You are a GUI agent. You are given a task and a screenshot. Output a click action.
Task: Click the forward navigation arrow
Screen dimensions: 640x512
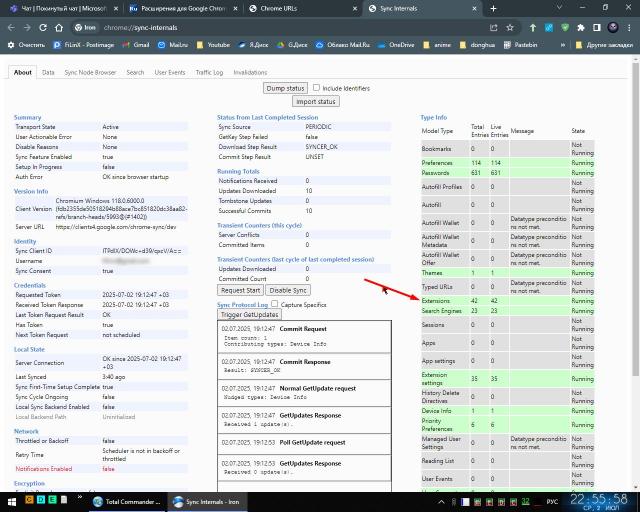pos(27,28)
